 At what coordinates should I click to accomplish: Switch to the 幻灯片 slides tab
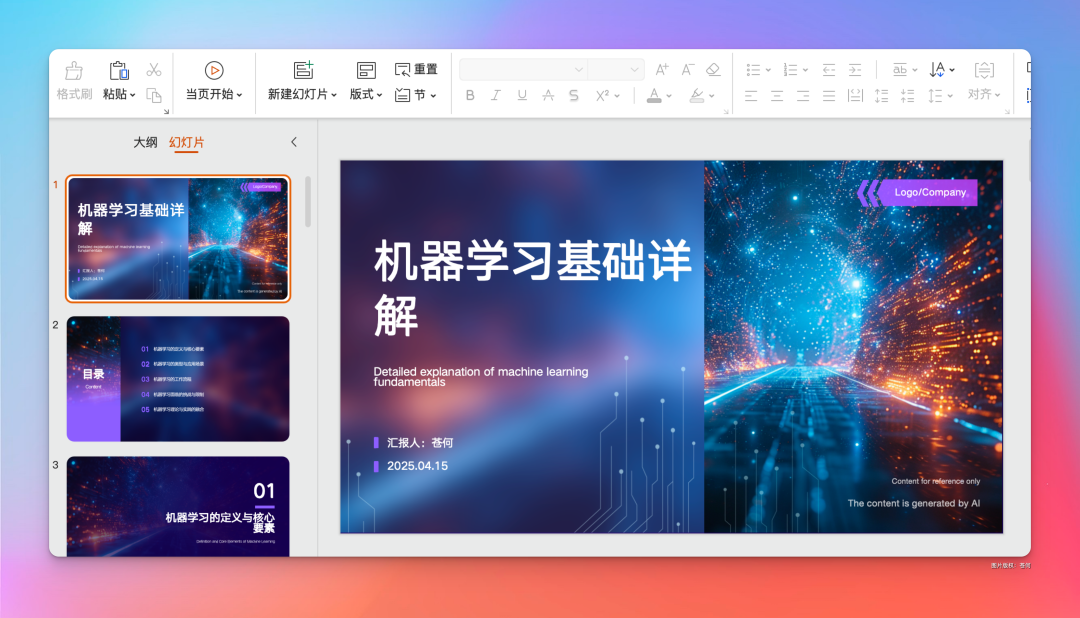(x=187, y=142)
